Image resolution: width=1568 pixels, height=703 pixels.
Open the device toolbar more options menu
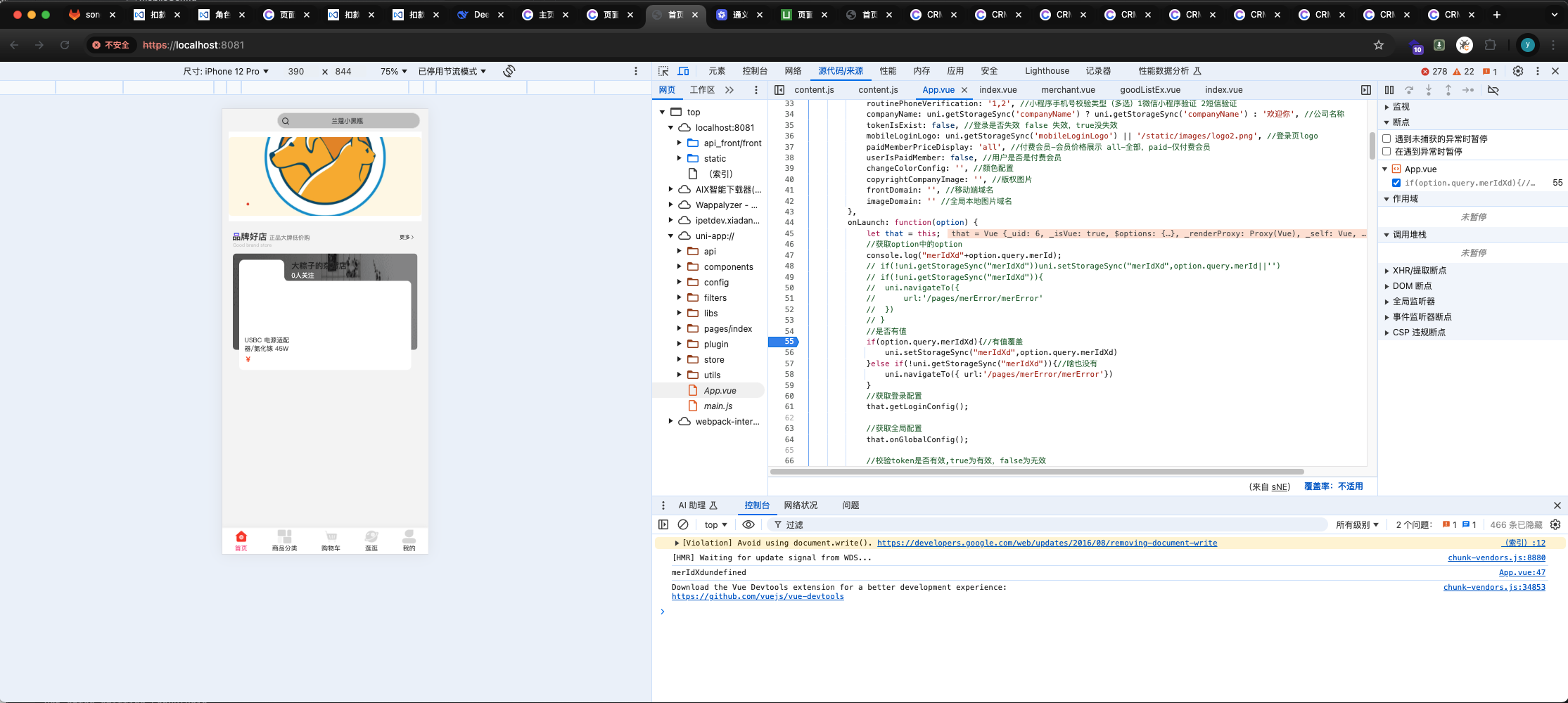(x=636, y=71)
